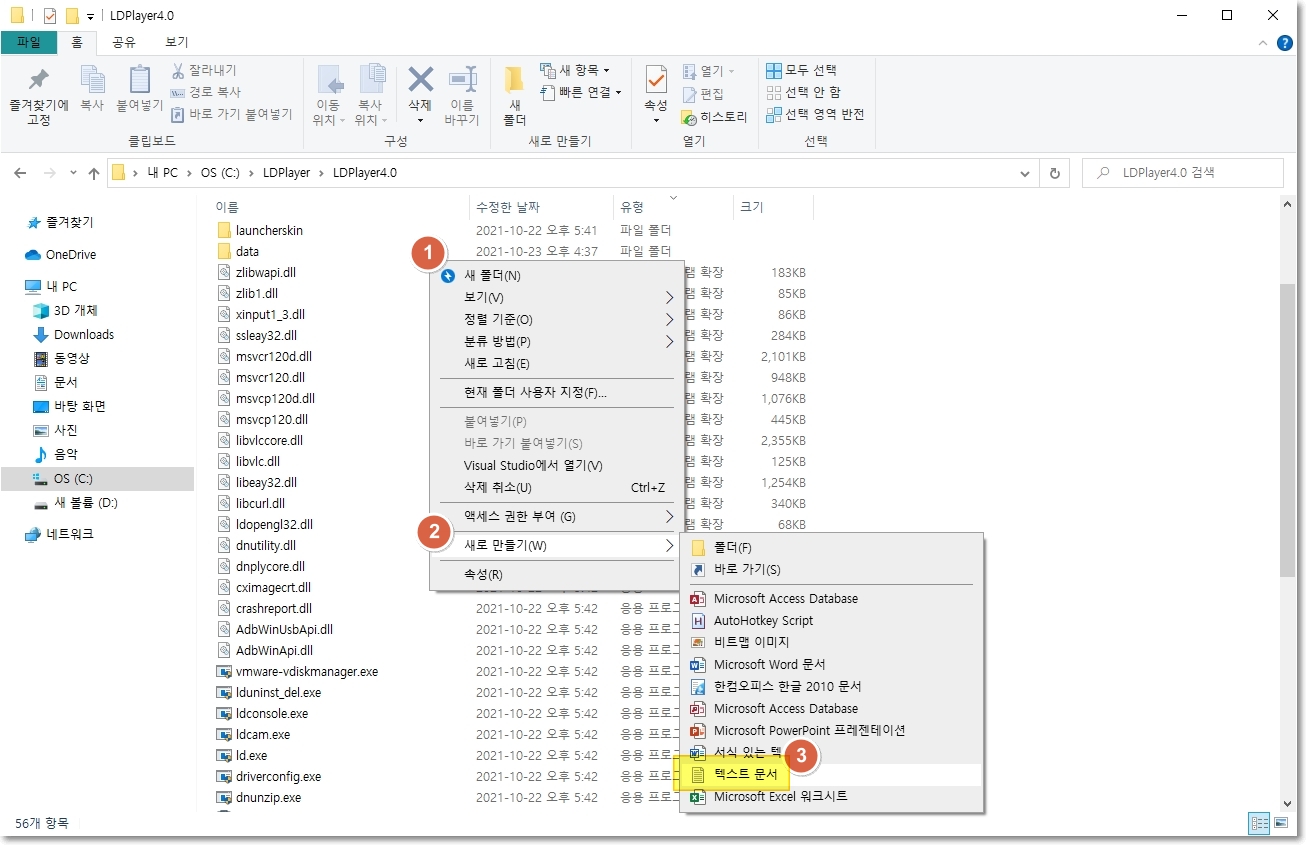1306x845 pixels.
Task: Open 보기(V) submenu
Action: 557,297
